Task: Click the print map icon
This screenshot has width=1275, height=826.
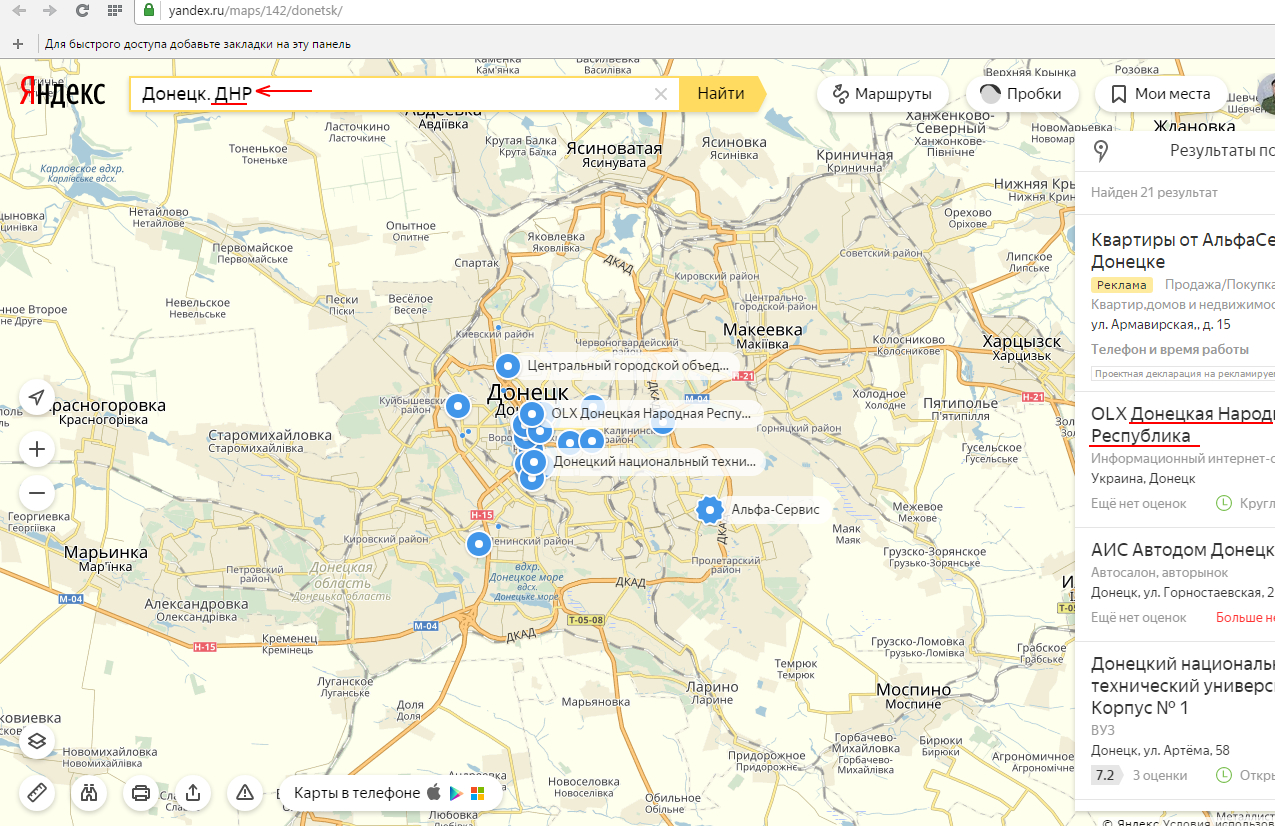Action: [x=141, y=793]
